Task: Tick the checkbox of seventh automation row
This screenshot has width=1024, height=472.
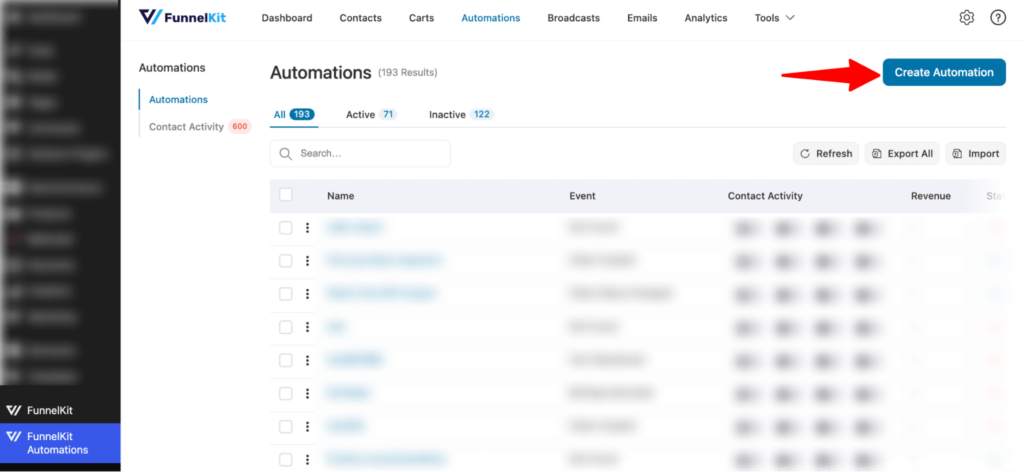Action: (x=285, y=426)
